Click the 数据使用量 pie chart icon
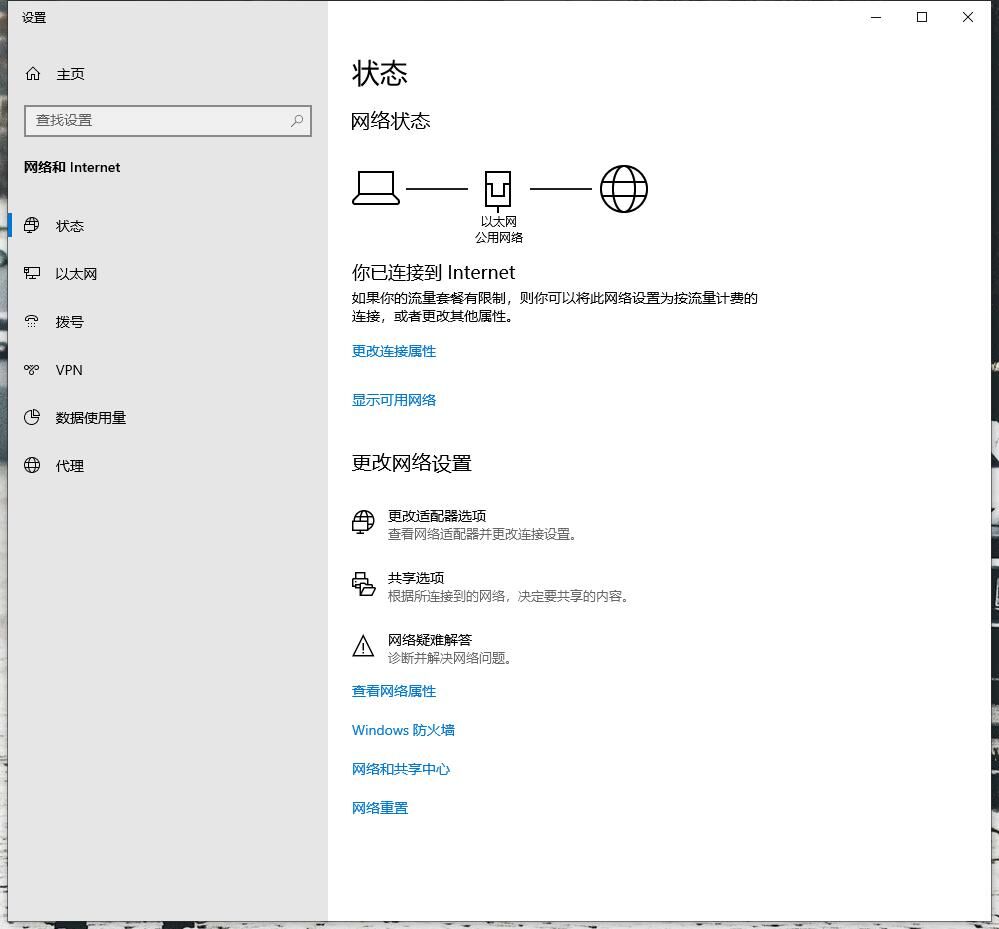This screenshot has width=999, height=929. coord(31,417)
